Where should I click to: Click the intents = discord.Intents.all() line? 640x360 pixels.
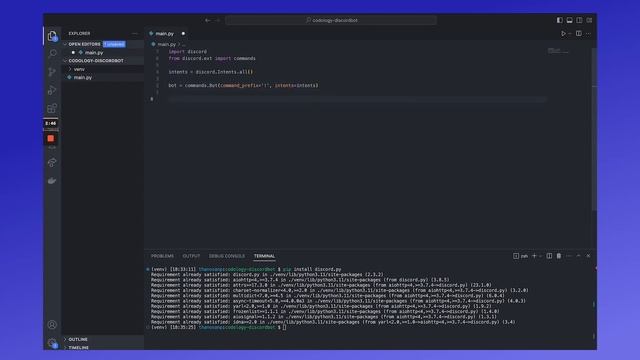pos(211,72)
